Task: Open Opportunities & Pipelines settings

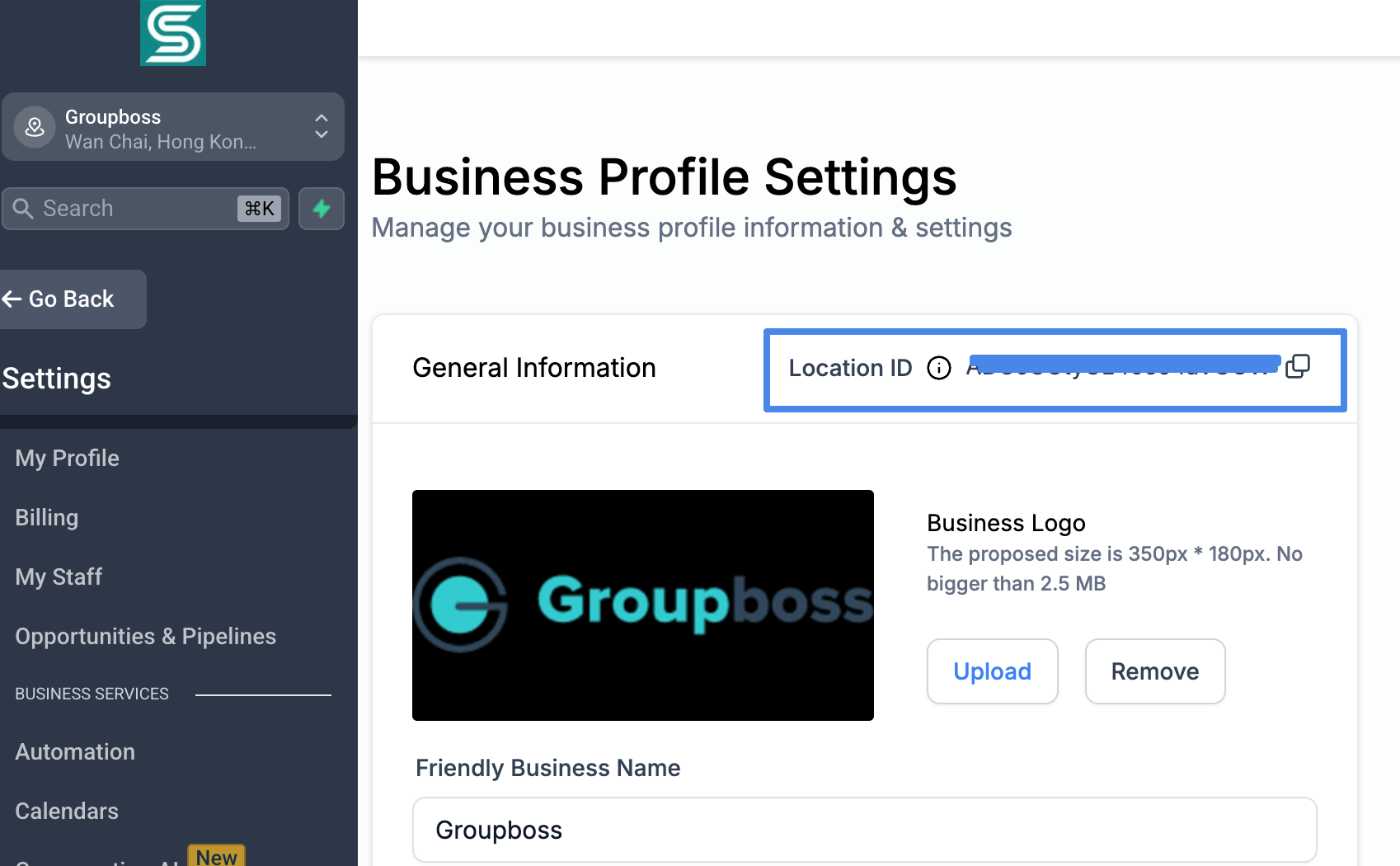Action: tap(146, 637)
